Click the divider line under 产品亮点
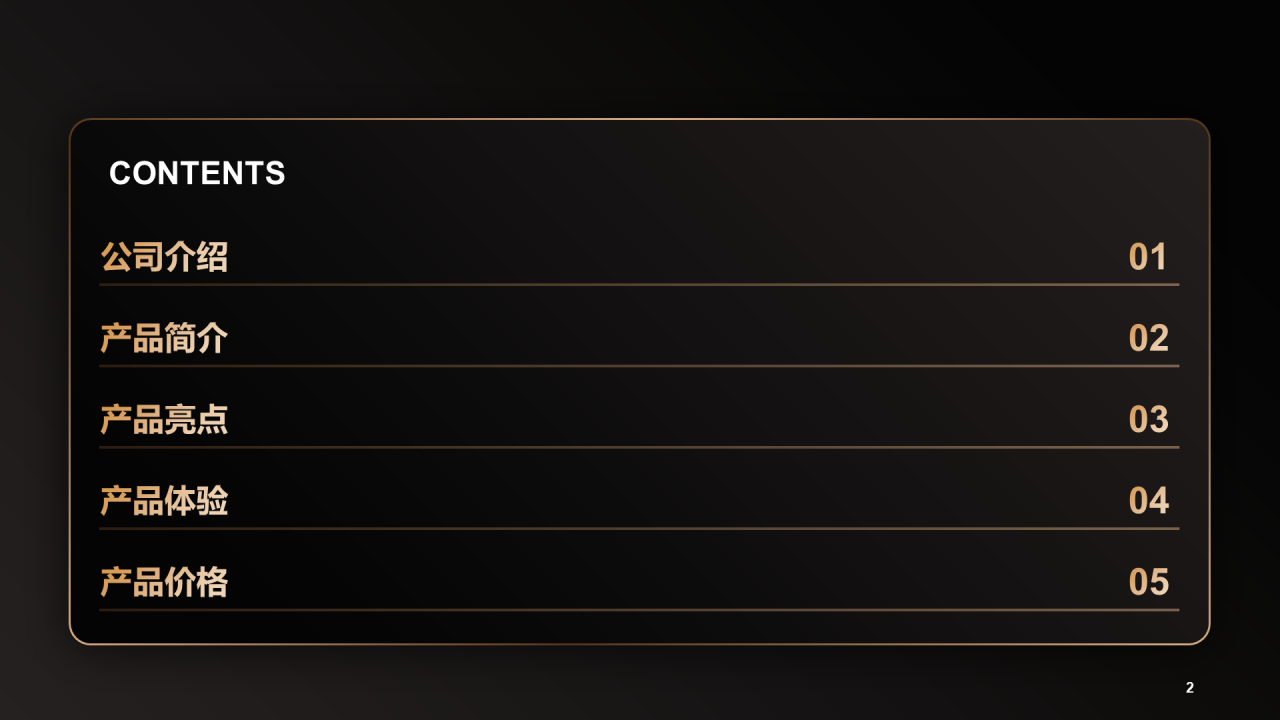This screenshot has height=720, width=1280. click(639, 447)
